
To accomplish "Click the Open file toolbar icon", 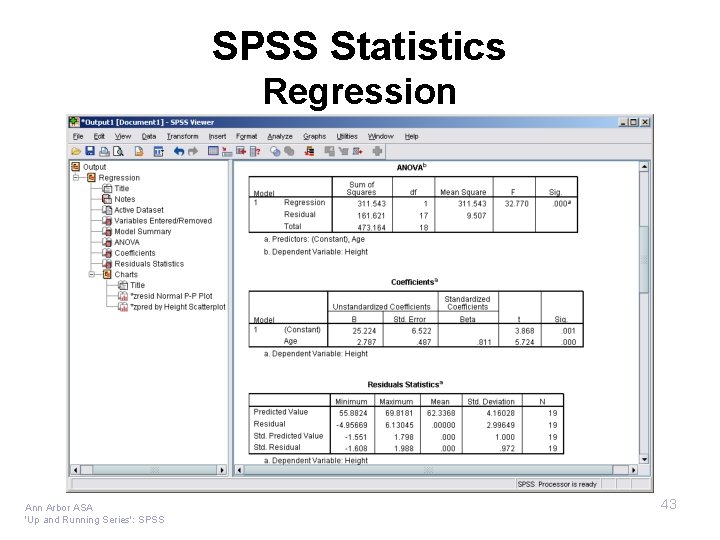I will pyautogui.click(x=76, y=151).
